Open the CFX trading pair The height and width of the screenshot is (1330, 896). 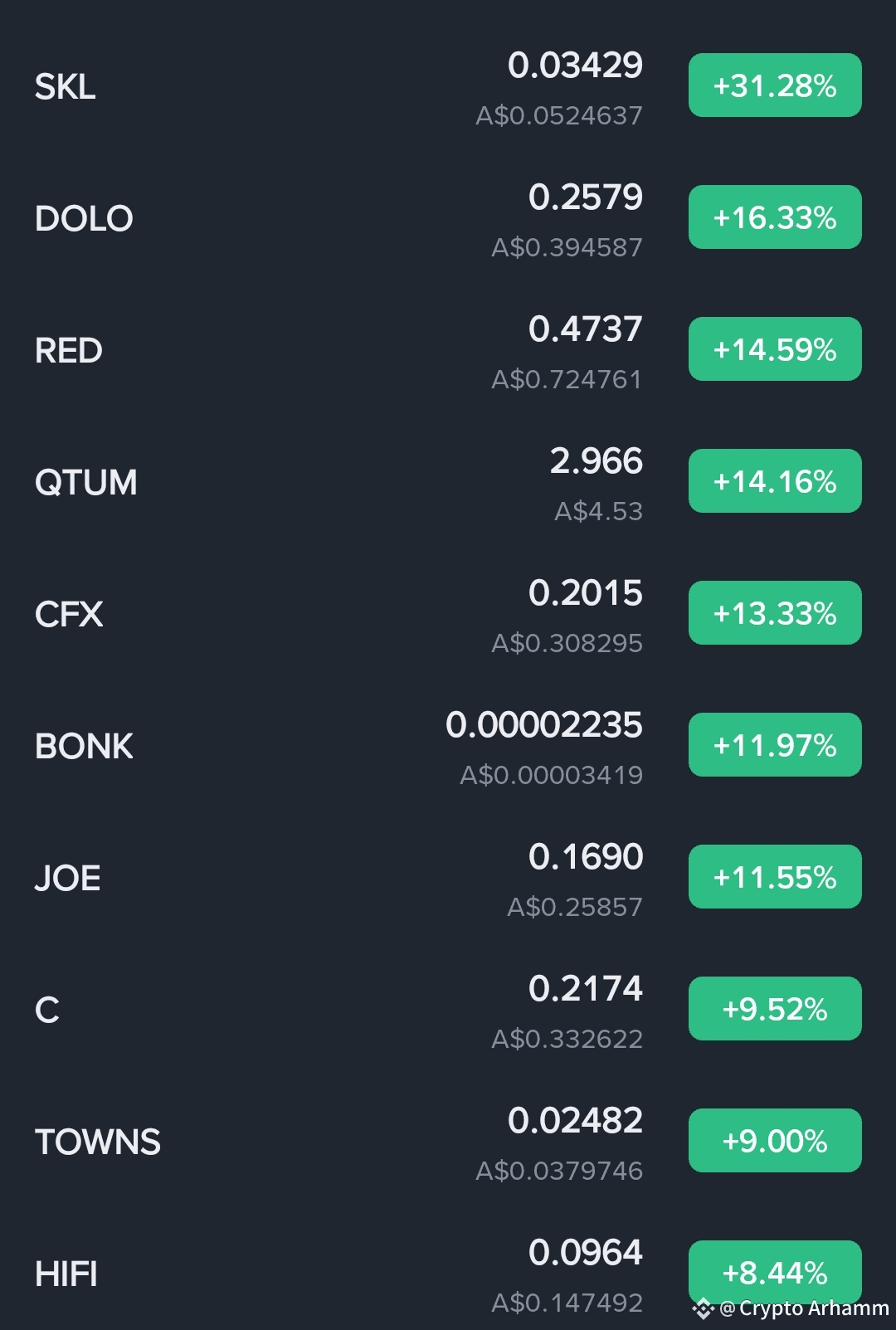point(448,614)
